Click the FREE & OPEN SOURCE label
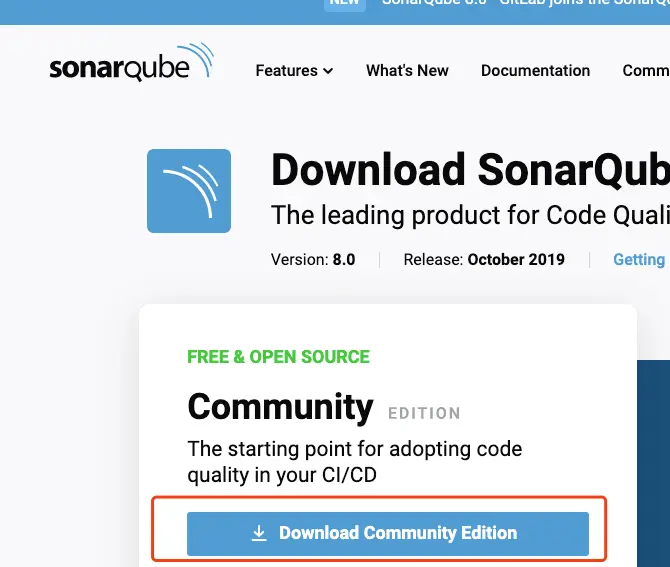The width and height of the screenshot is (670, 567). click(278, 357)
